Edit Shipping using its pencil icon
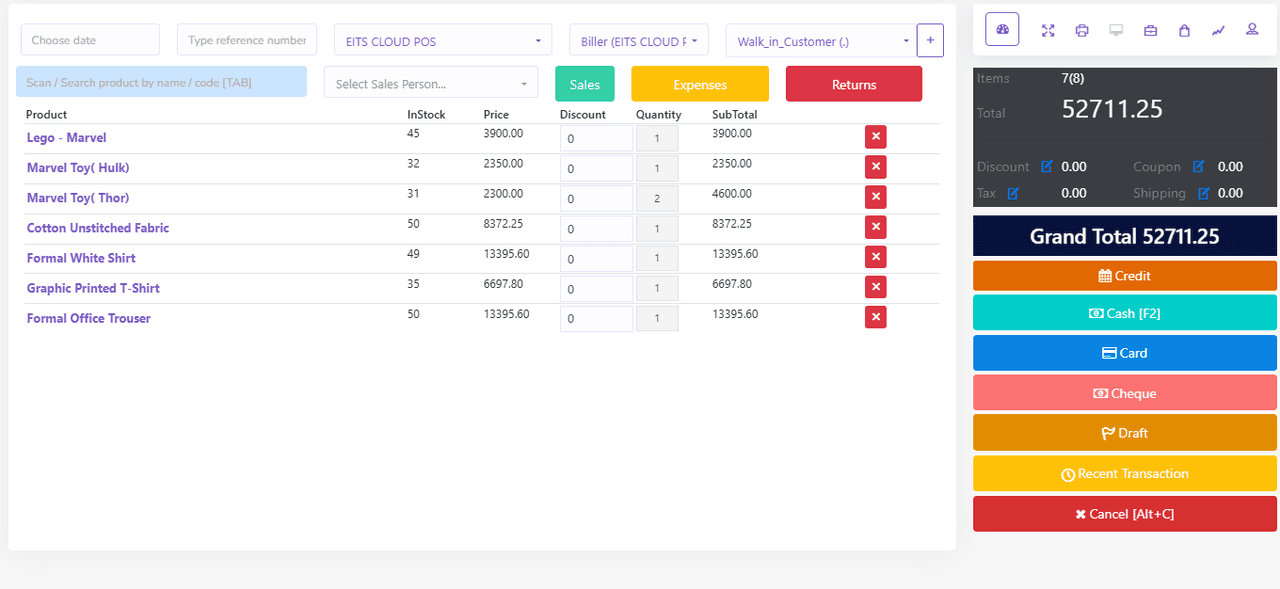This screenshot has width=1280, height=589. [x=1204, y=193]
